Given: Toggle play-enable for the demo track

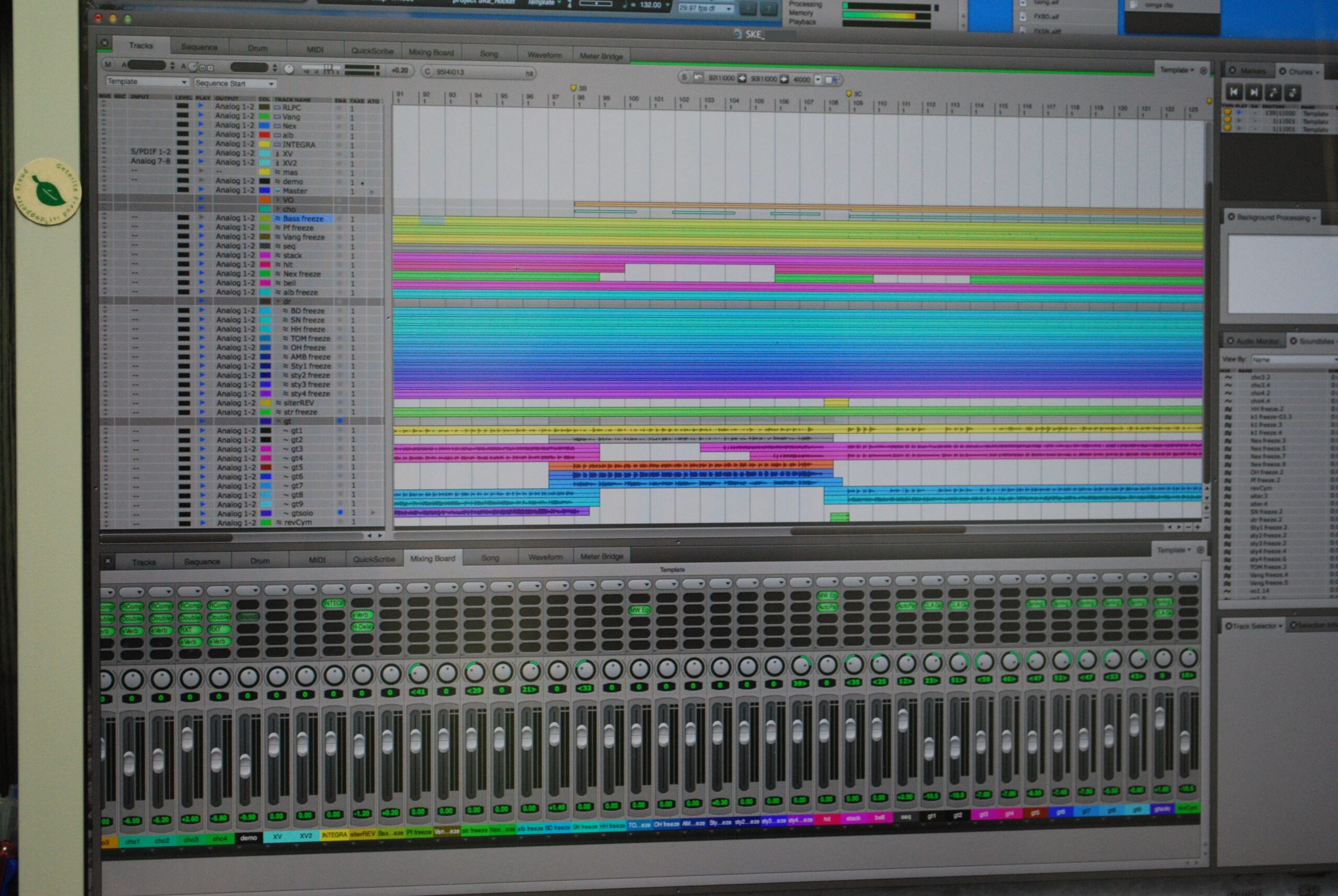Looking at the screenshot, I should (201, 180).
